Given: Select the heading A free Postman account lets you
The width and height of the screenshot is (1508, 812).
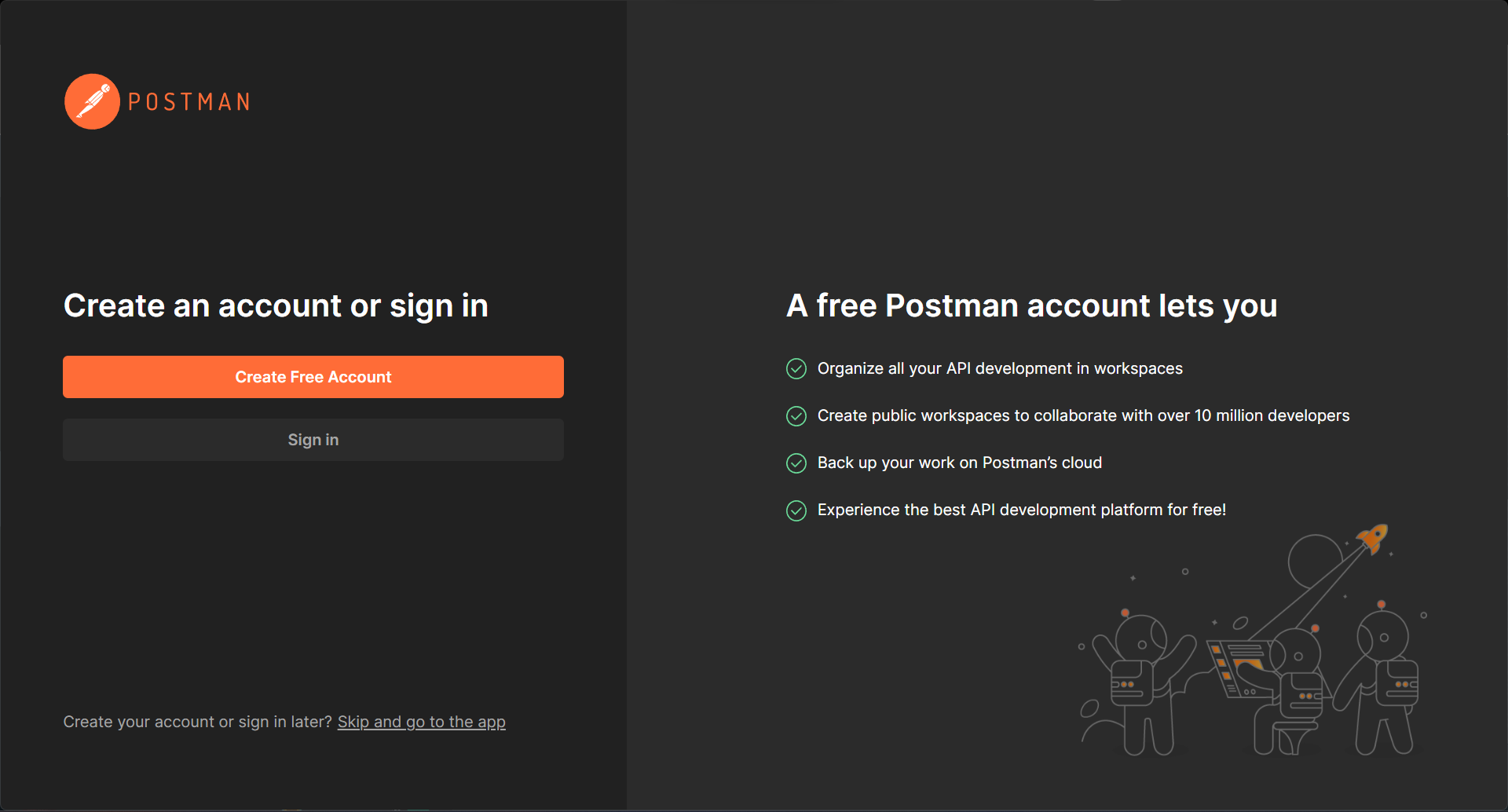Looking at the screenshot, I should click(1032, 305).
